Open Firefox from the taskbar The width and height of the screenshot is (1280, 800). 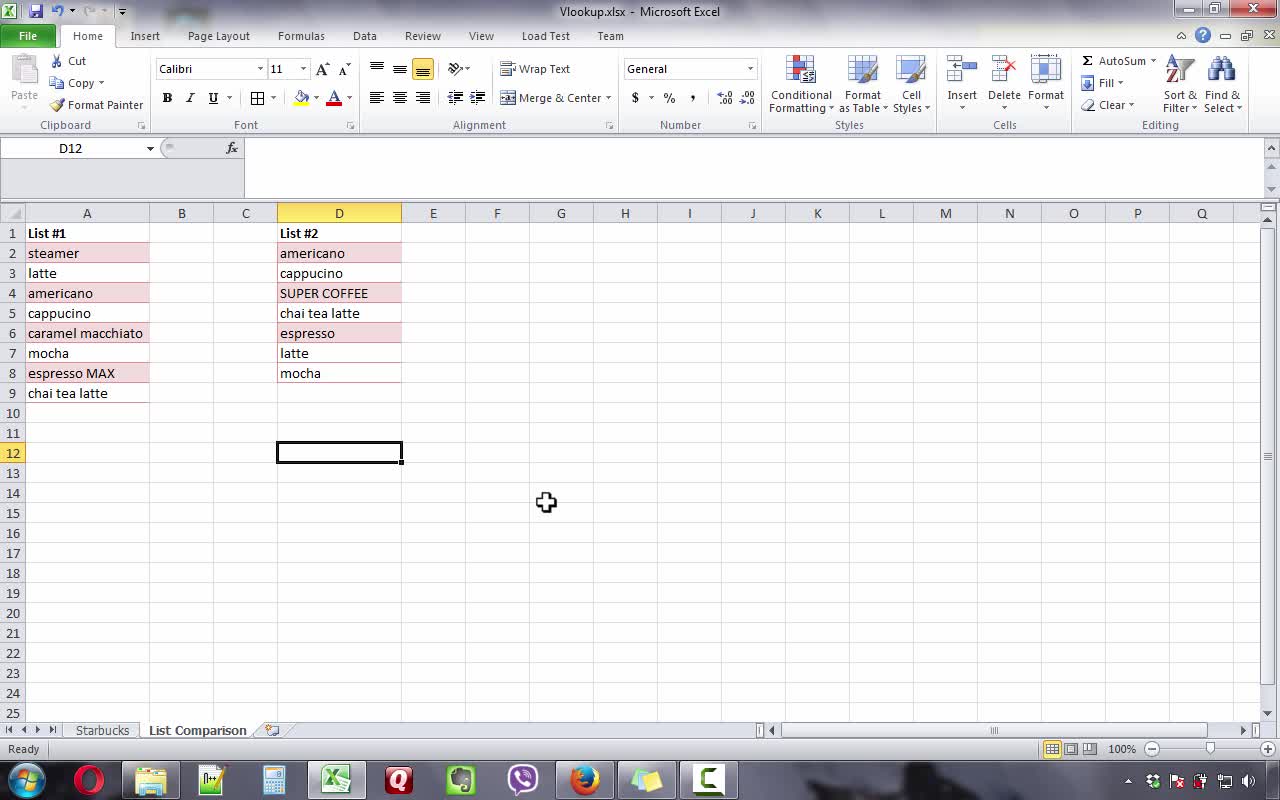584,779
